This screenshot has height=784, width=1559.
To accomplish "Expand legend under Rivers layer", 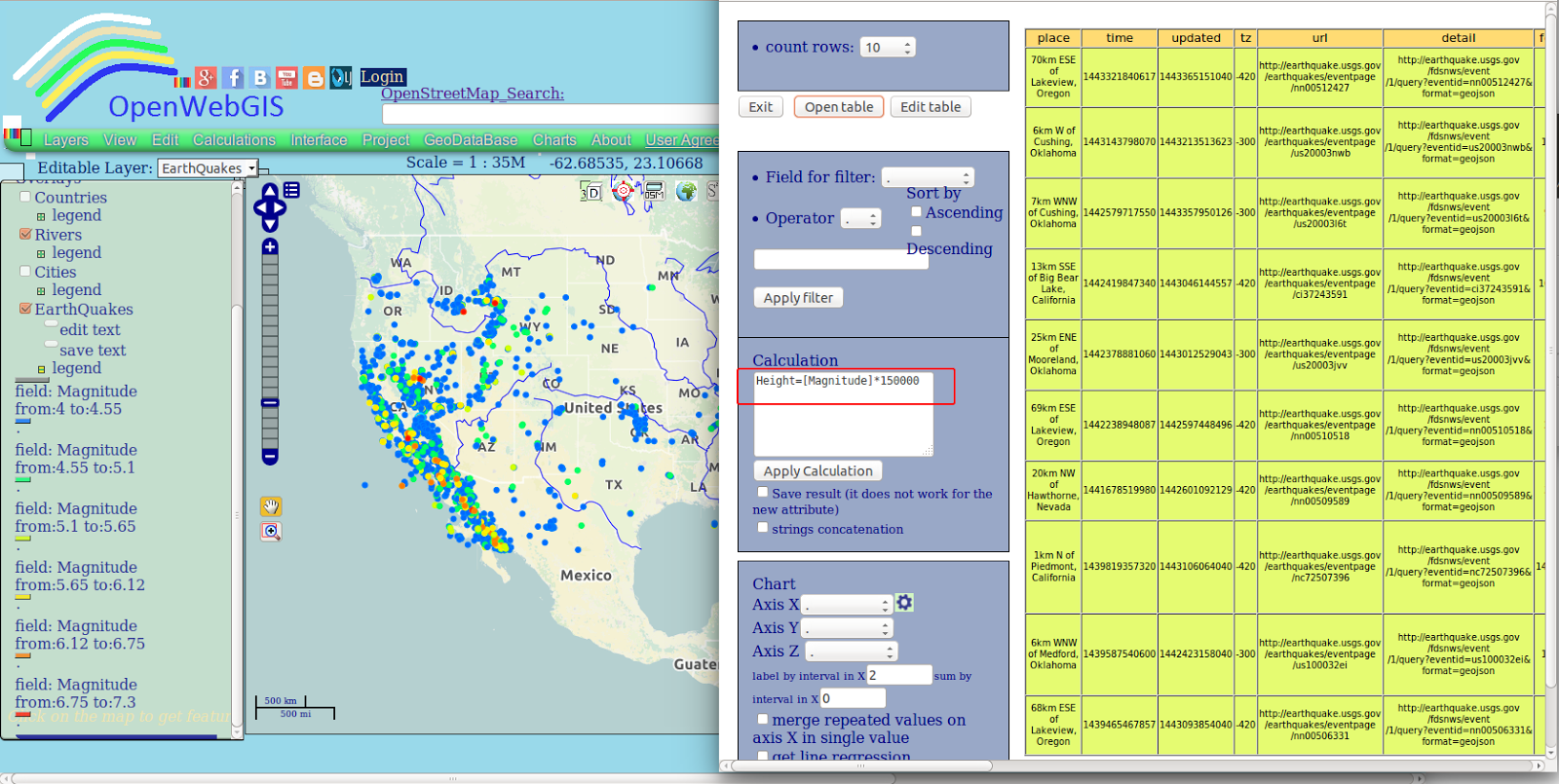I will pyautogui.click(x=41, y=253).
